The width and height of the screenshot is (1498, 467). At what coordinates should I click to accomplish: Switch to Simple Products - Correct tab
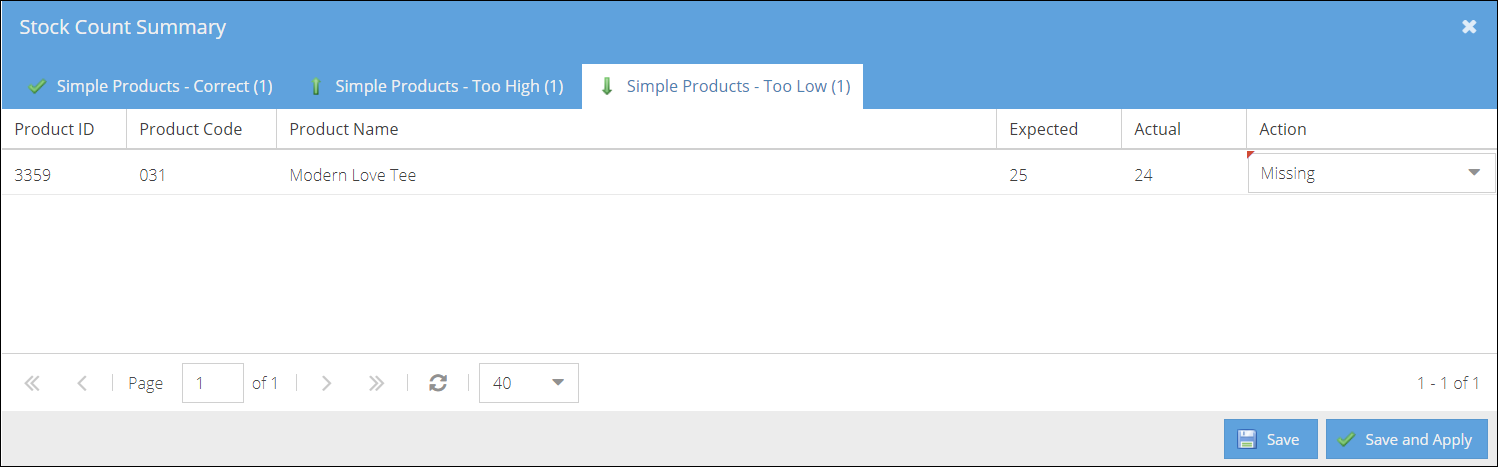click(150, 87)
